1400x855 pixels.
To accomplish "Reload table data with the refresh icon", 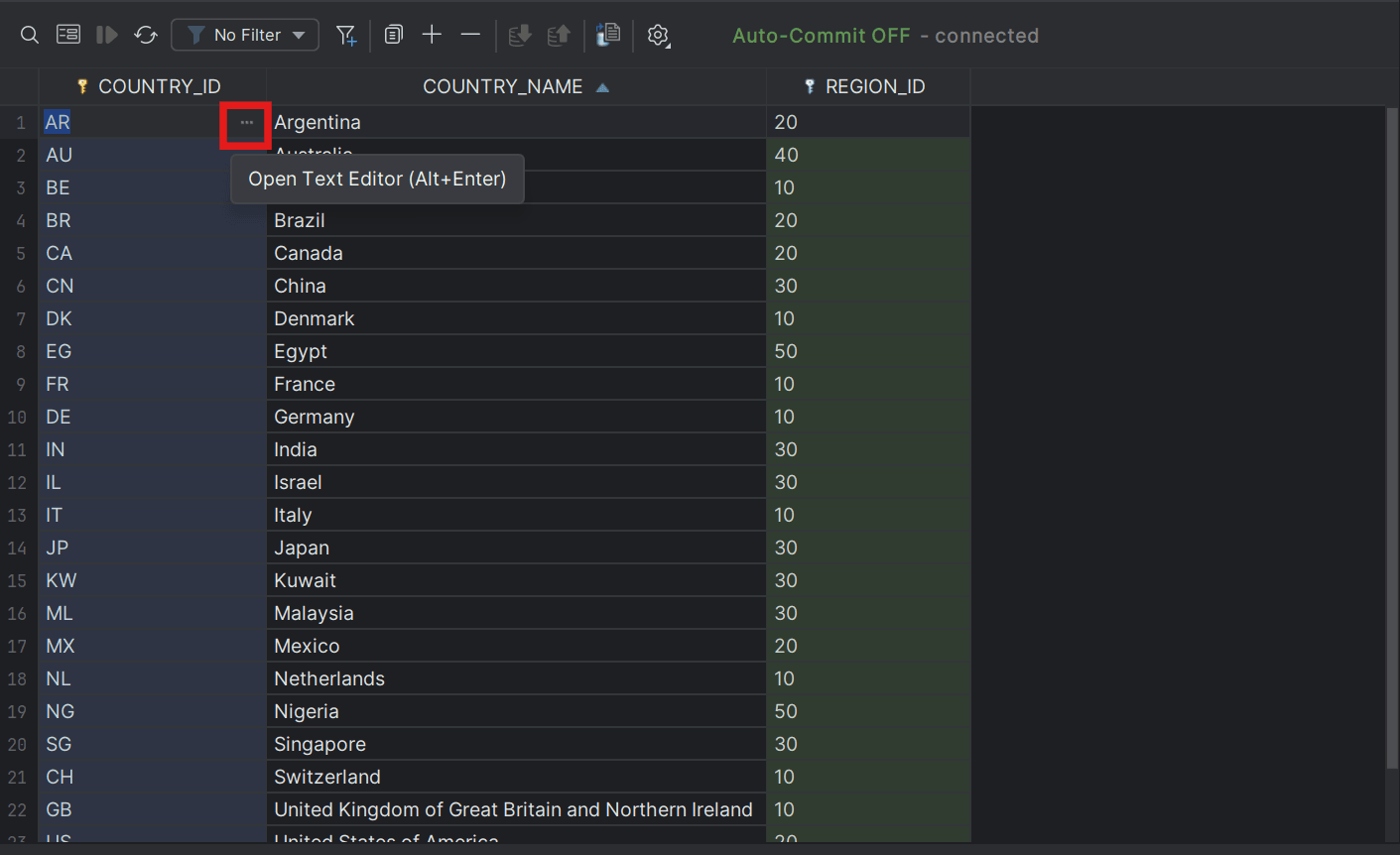I will click(x=146, y=34).
